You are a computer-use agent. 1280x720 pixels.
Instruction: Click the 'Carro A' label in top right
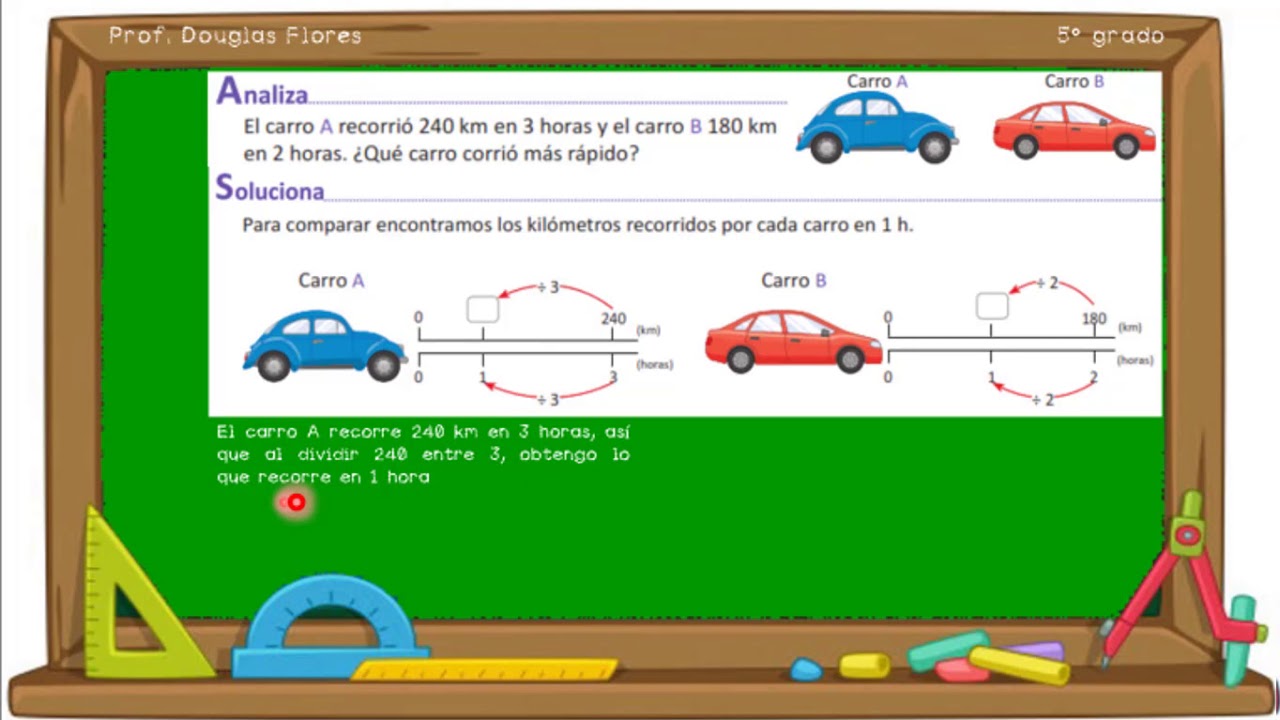pyautogui.click(x=877, y=82)
